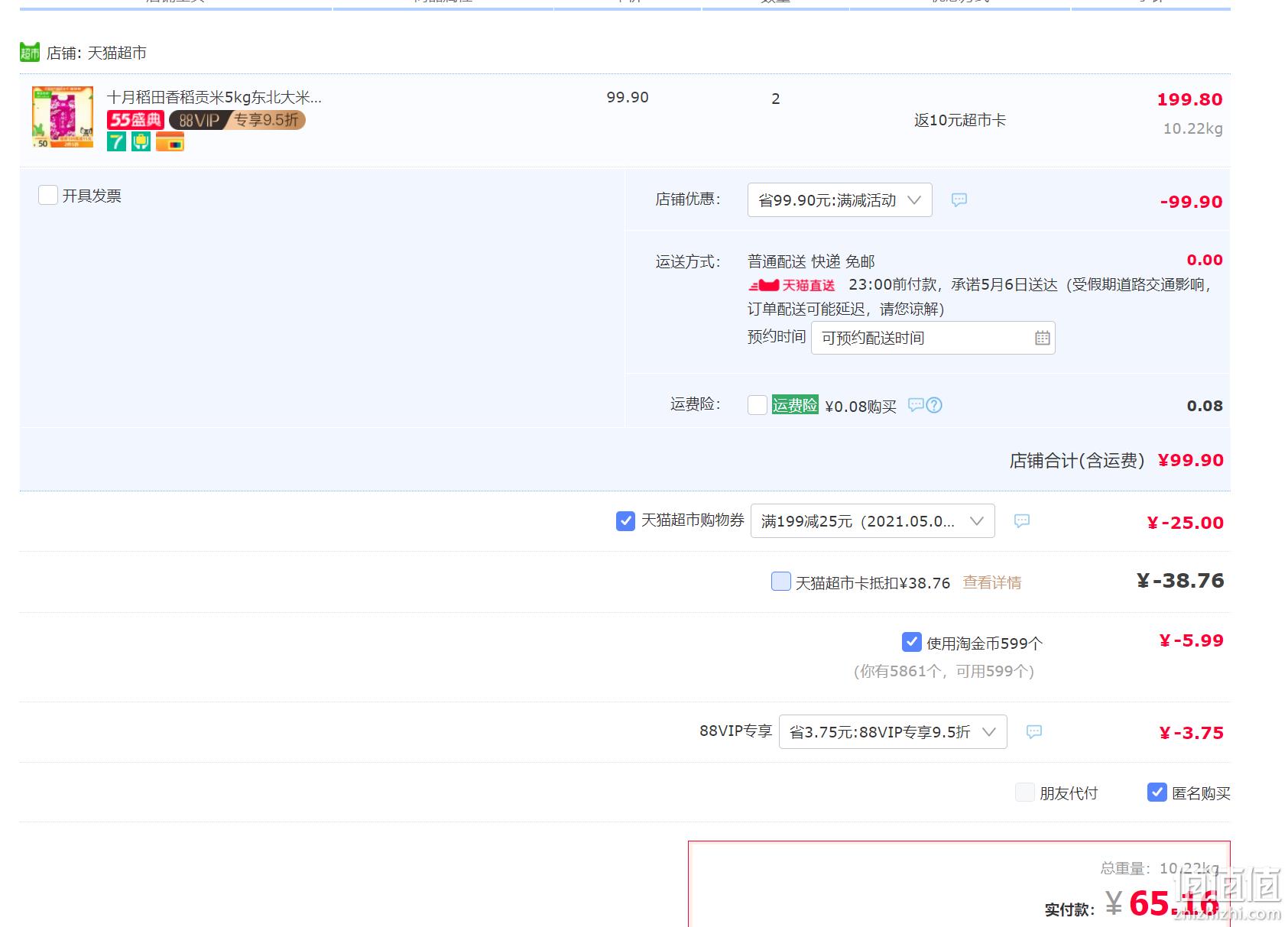Uncheck the 天猫超市购物券 coupon checkbox
The image size is (1288, 927).
tap(625, 521)
